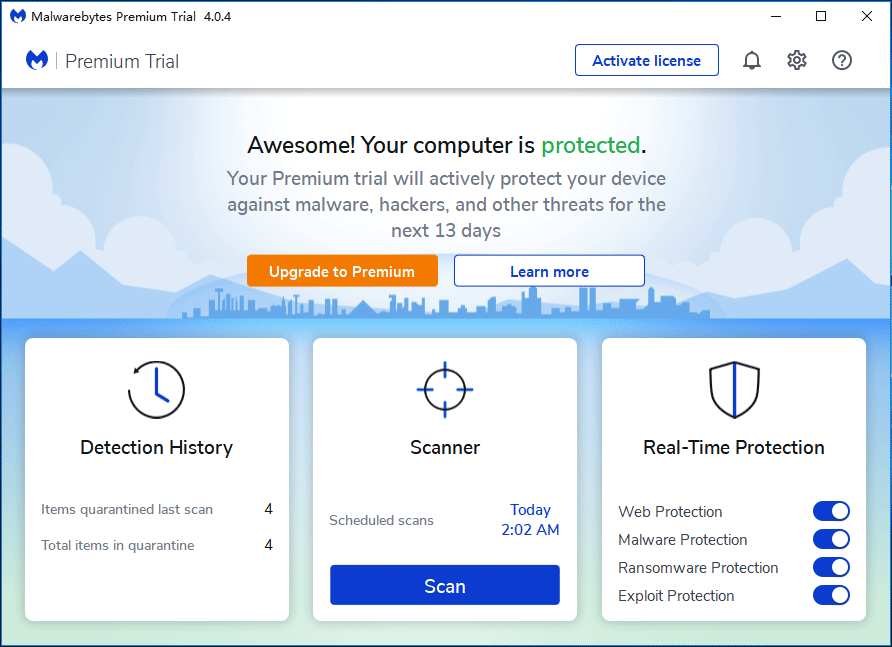Turn off Malware Protection switch
This screenshot has width=892, height=647.
pyautogui.click(x=830, y=540)
